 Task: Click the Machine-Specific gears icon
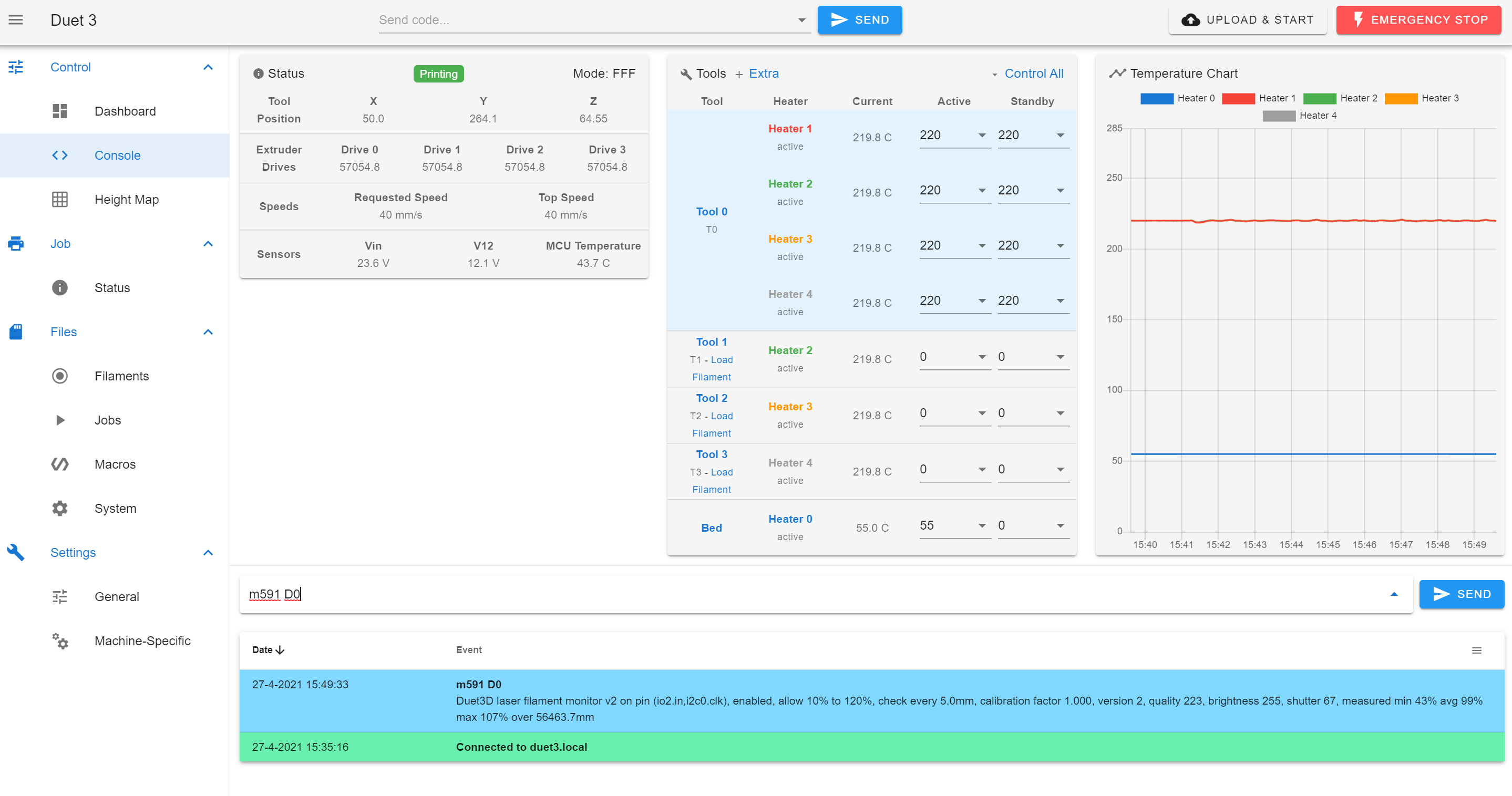pyautogui.click(x=60, y=640)
